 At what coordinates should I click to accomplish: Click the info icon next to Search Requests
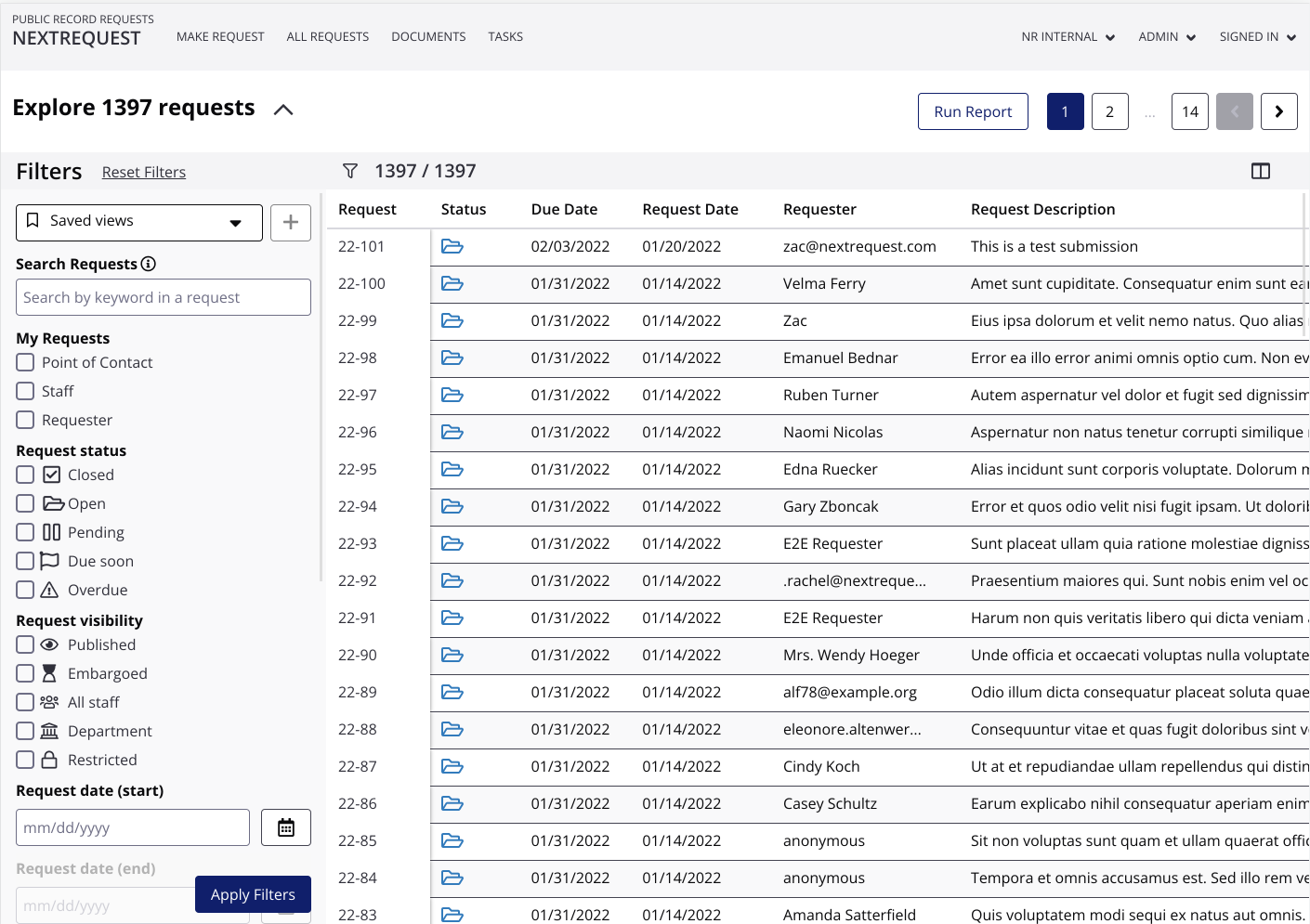tap(149, 264)
